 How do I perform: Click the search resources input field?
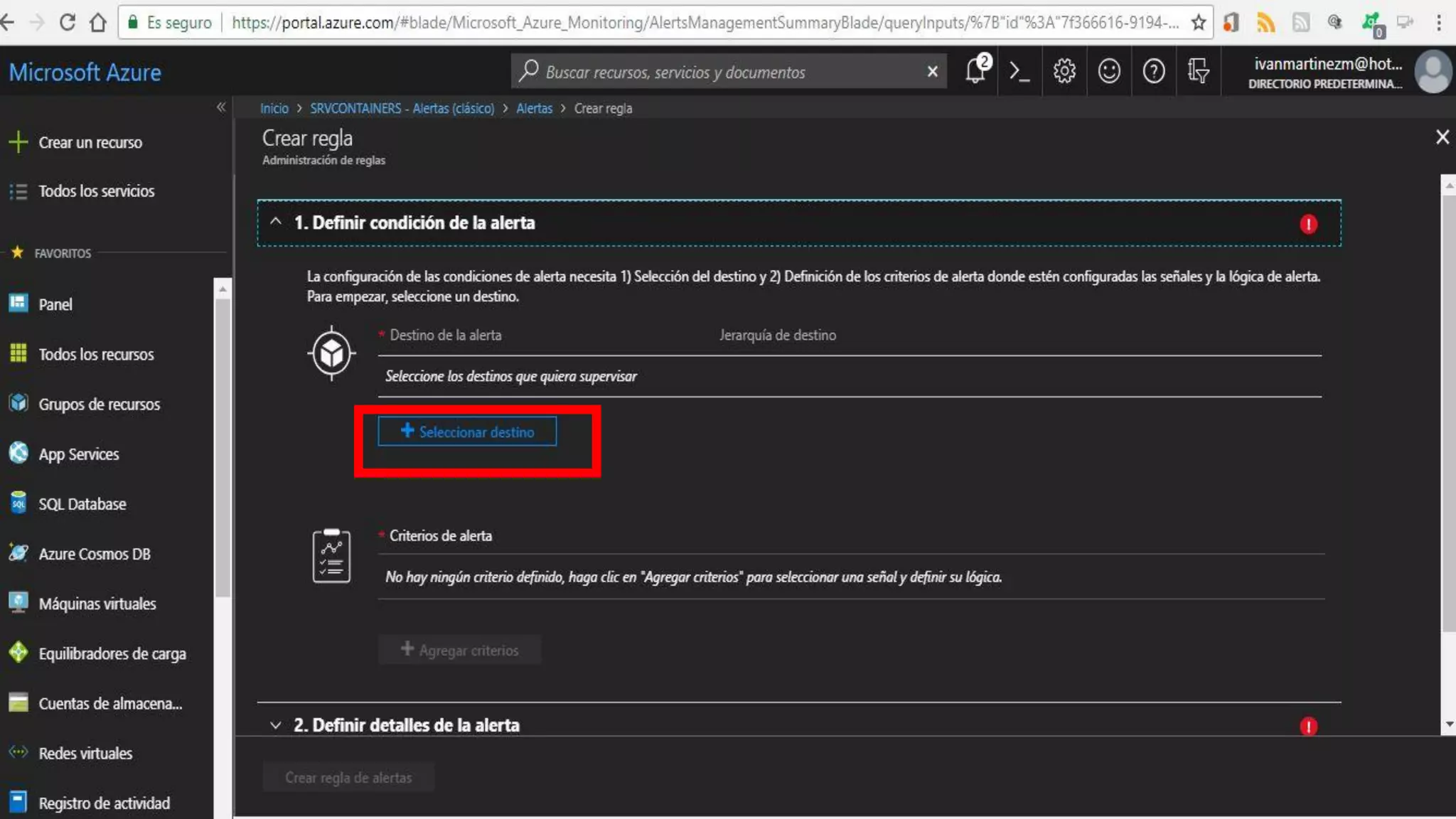(x=725, y=72)
